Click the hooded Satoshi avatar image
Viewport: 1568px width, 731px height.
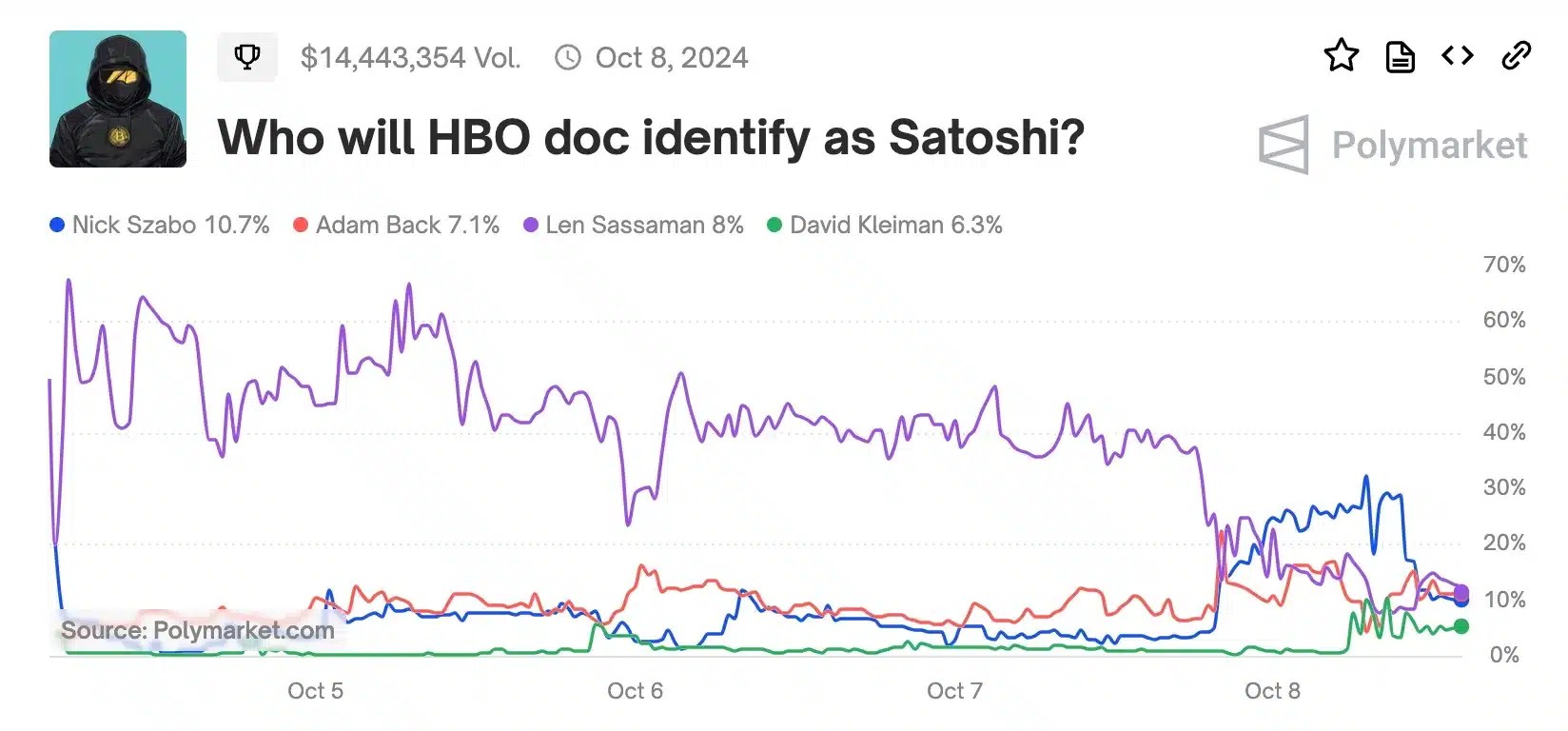point(117,99)
